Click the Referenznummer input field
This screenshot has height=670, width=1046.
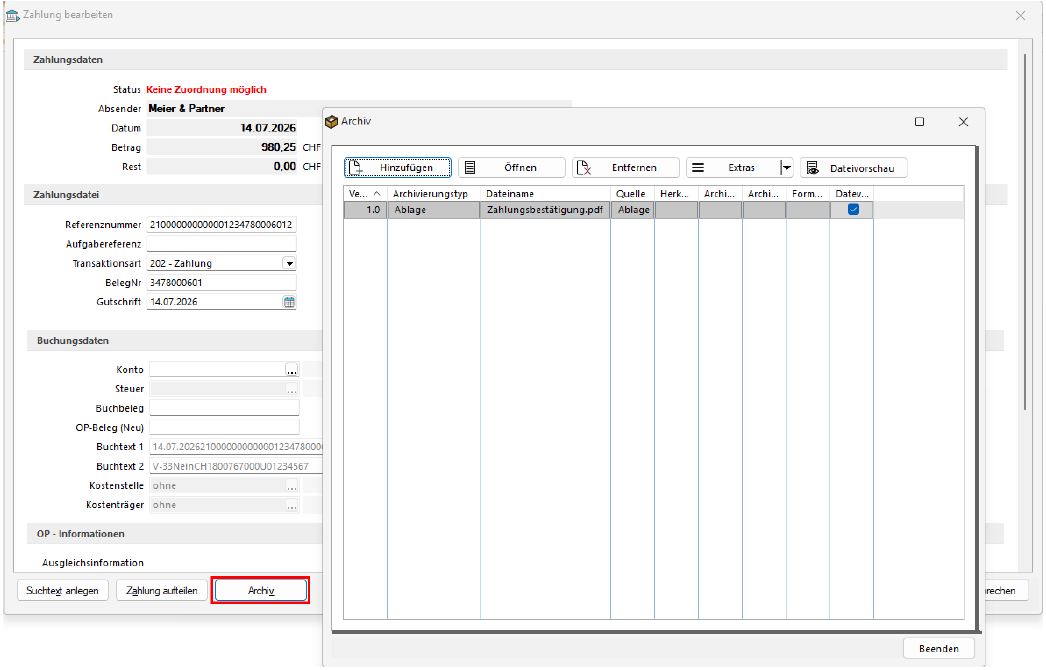[x=221, y=225]
